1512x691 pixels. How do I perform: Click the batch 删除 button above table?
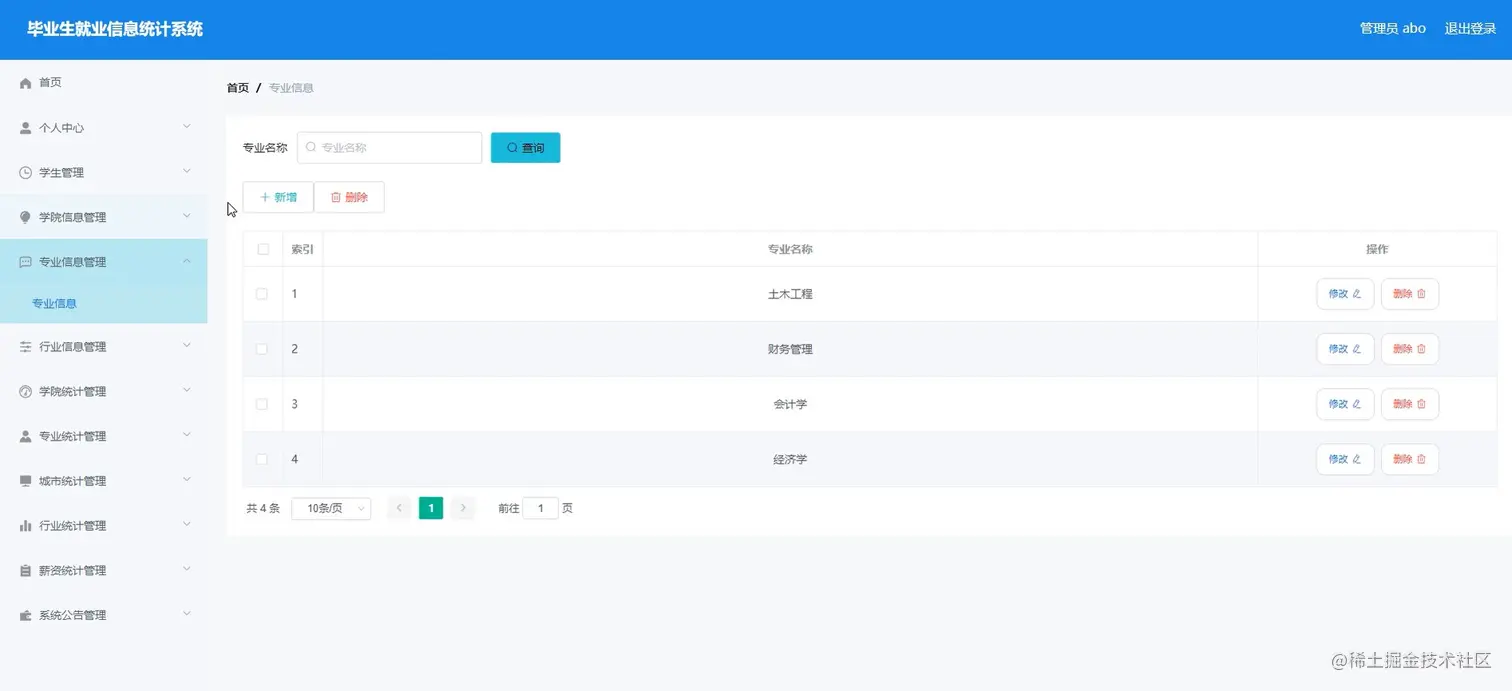tap(349, 197)
